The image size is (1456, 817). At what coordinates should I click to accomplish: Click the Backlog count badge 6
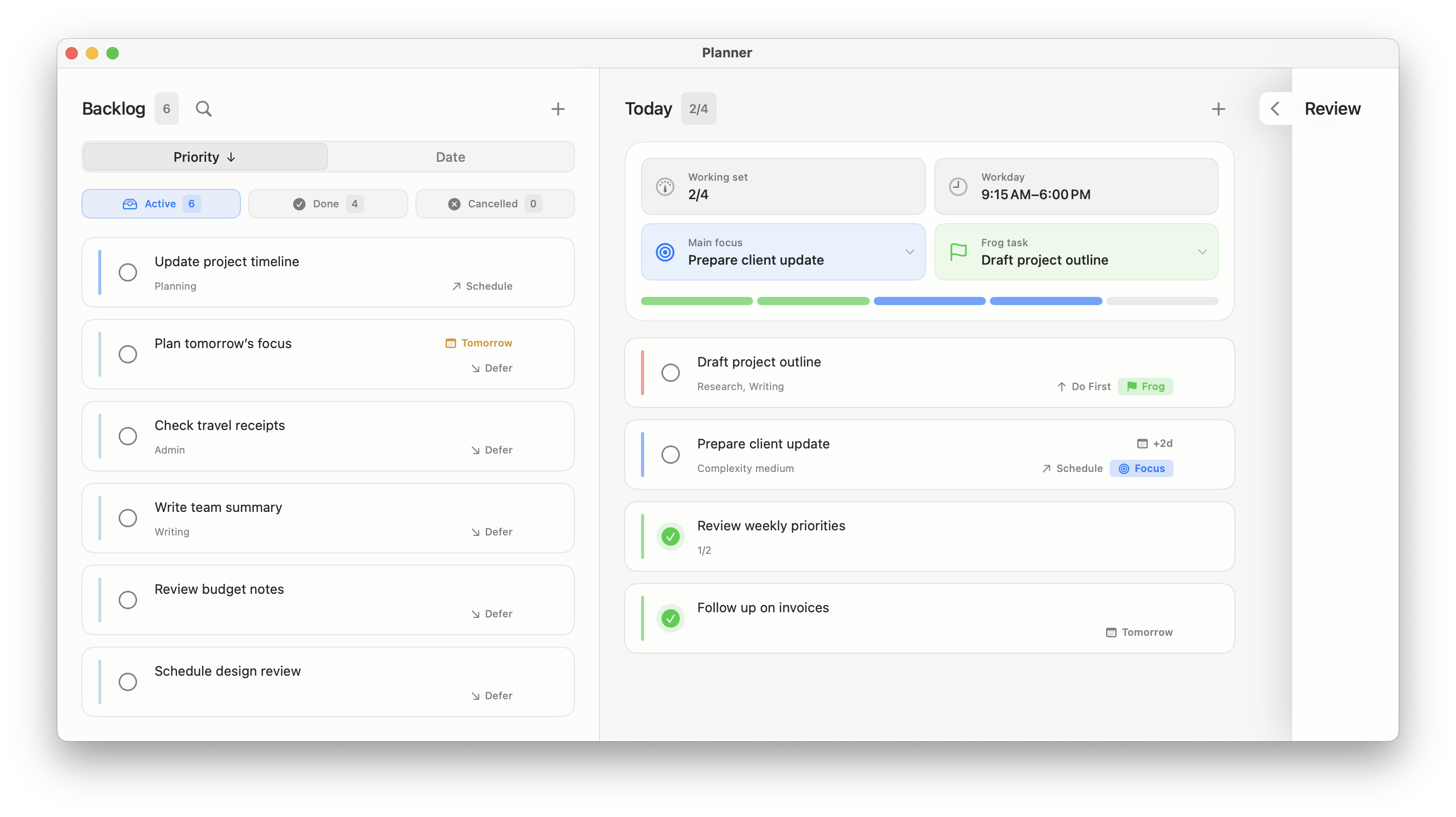point(166,109)
